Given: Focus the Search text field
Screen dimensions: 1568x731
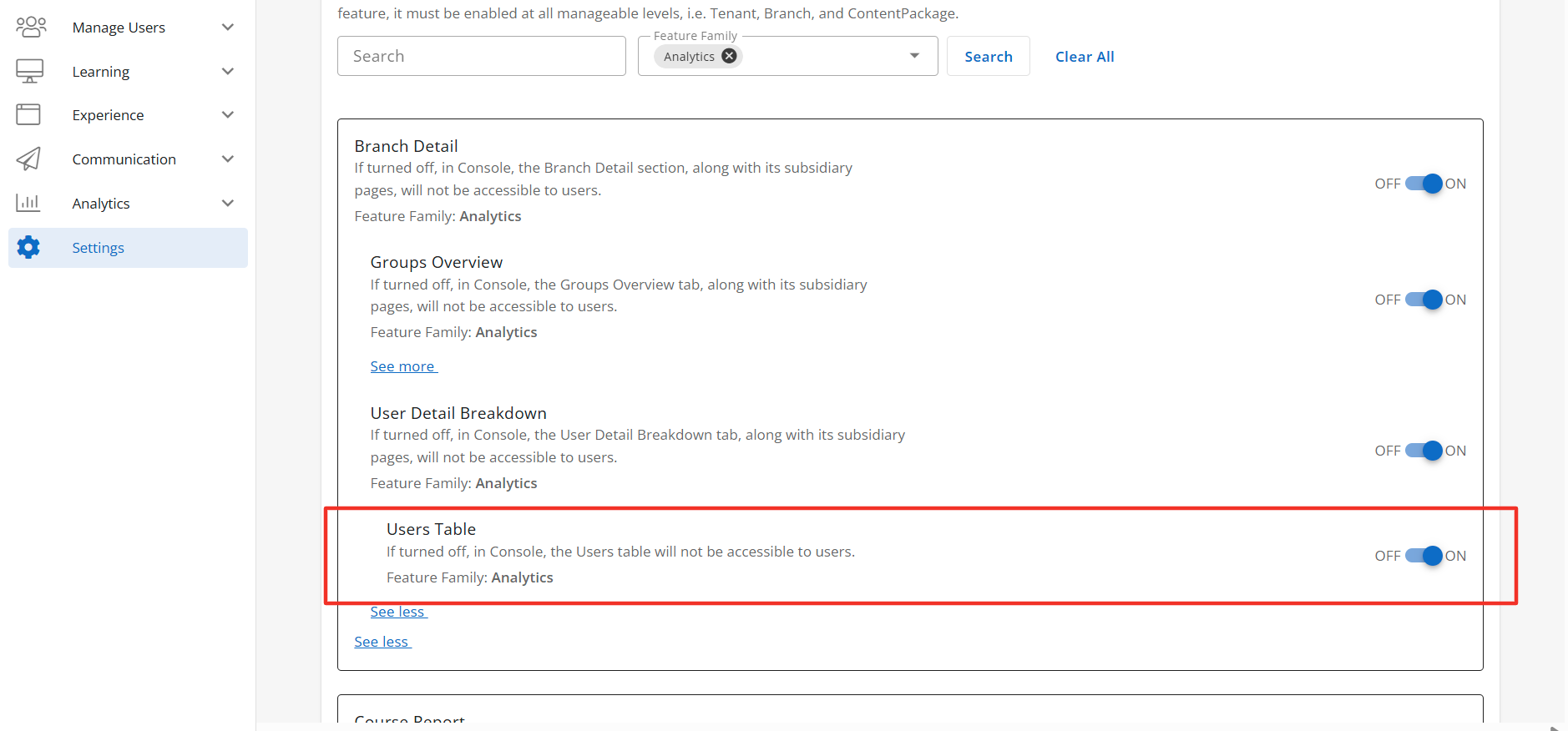Looking at the screenshot, I should pos(481,56).
